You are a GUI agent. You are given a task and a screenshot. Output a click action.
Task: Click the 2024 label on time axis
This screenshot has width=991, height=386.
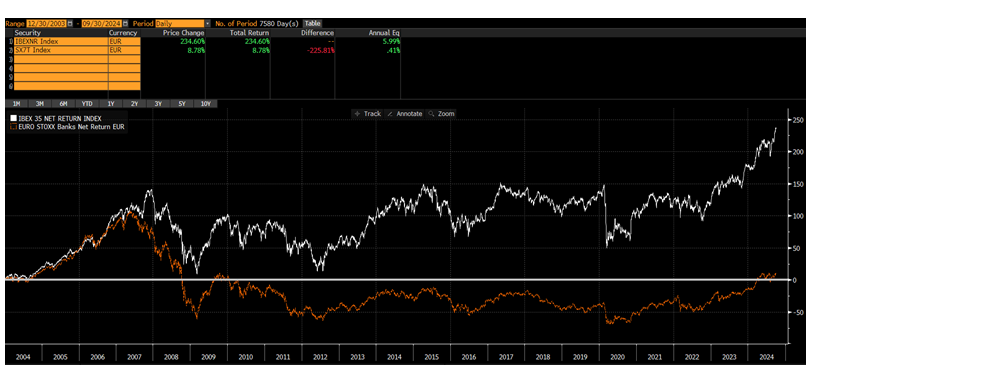click(x=767, y=356)
